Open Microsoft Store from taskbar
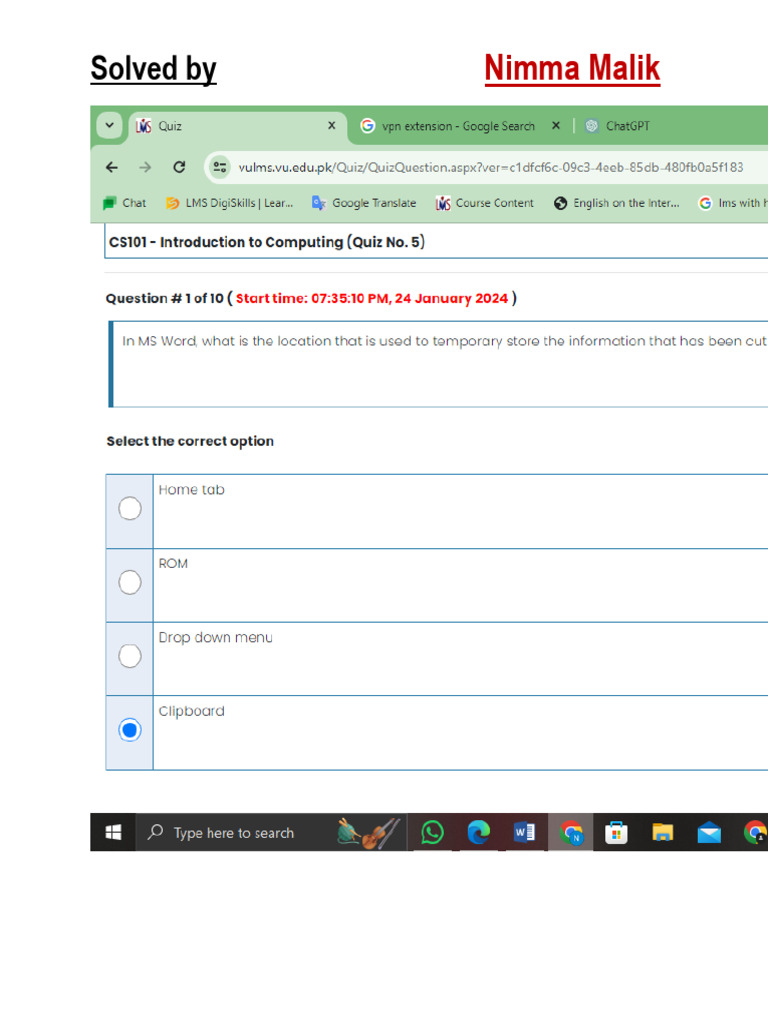 [x=616, y=833]
